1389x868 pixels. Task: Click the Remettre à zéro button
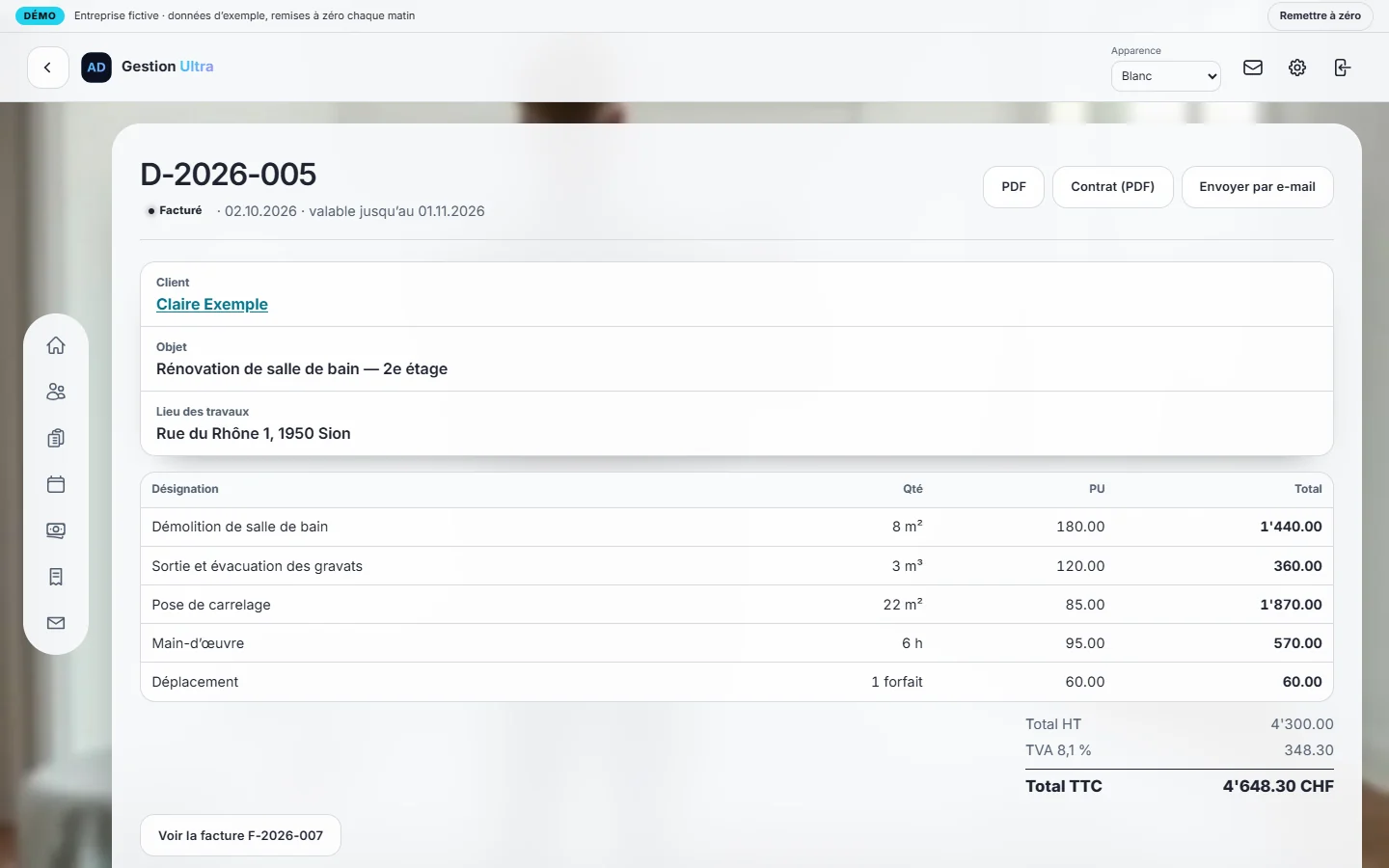click(1320, 16)
